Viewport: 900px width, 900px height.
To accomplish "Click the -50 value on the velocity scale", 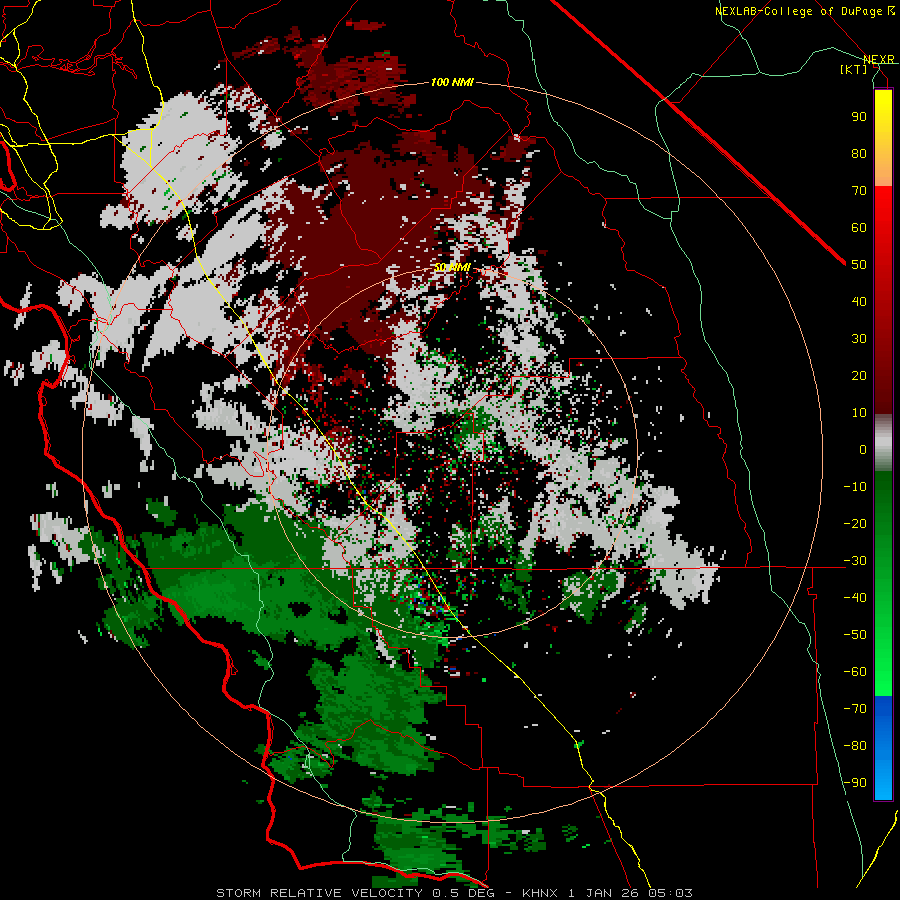I will coord(855,635).
